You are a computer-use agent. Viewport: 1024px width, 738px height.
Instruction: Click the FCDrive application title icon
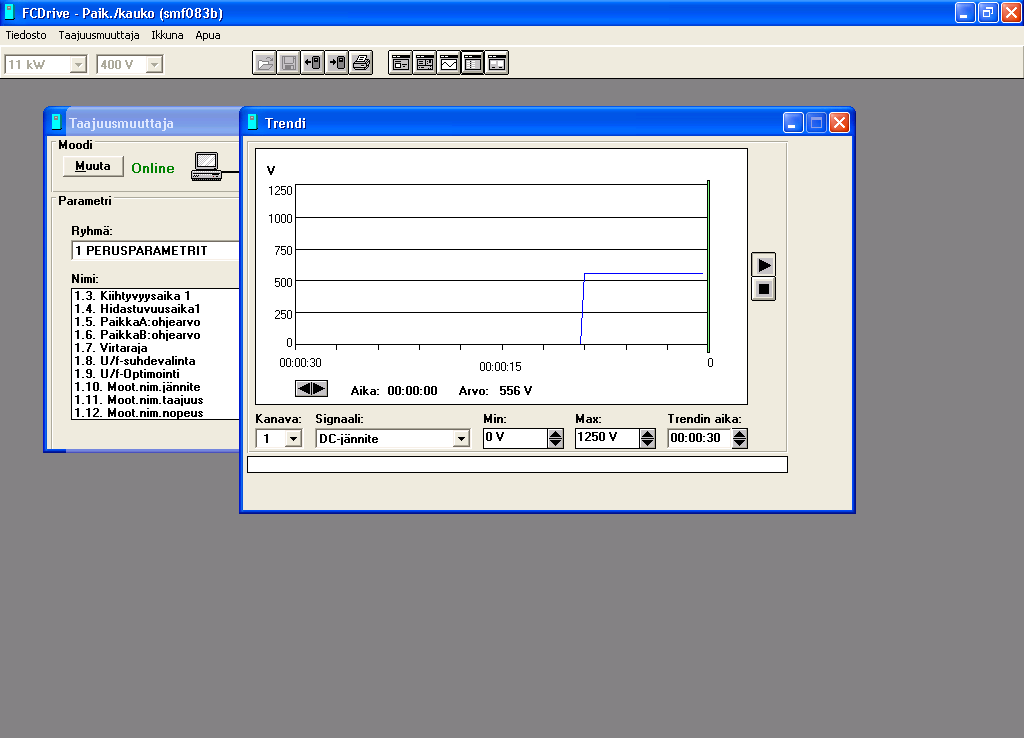(10, 12)
